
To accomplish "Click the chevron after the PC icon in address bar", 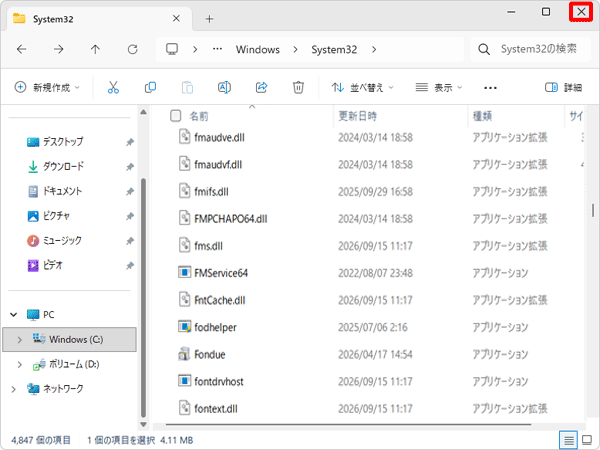I will (195, 49).
